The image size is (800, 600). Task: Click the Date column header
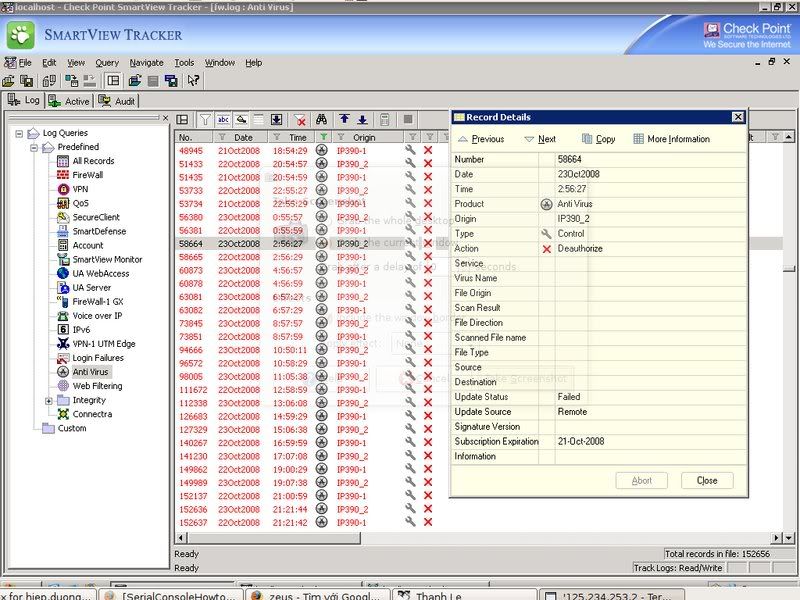[240, 137]
